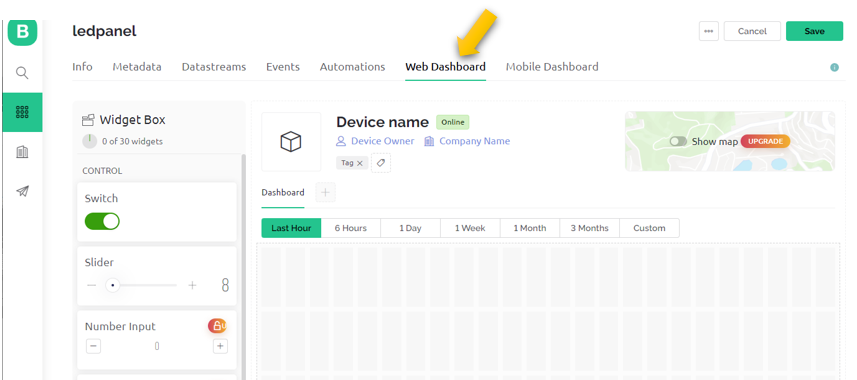Image resolution: width=857 pixels, height=380 pixels.
Task: Select the Web Dashboard tab
Action: (445, 67)
